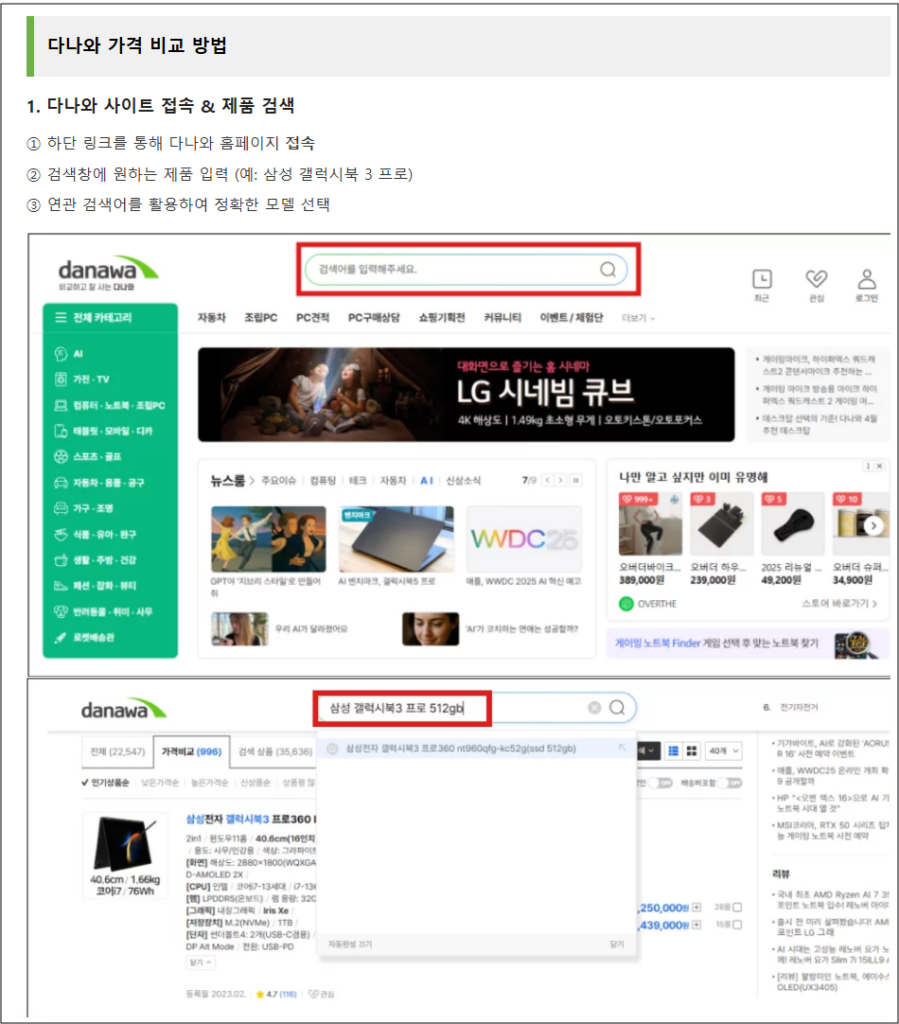Close the 나만 알고 싶지만 ad with X
The height and width of the screenshot is (1024, 899).
coord(879,466)
